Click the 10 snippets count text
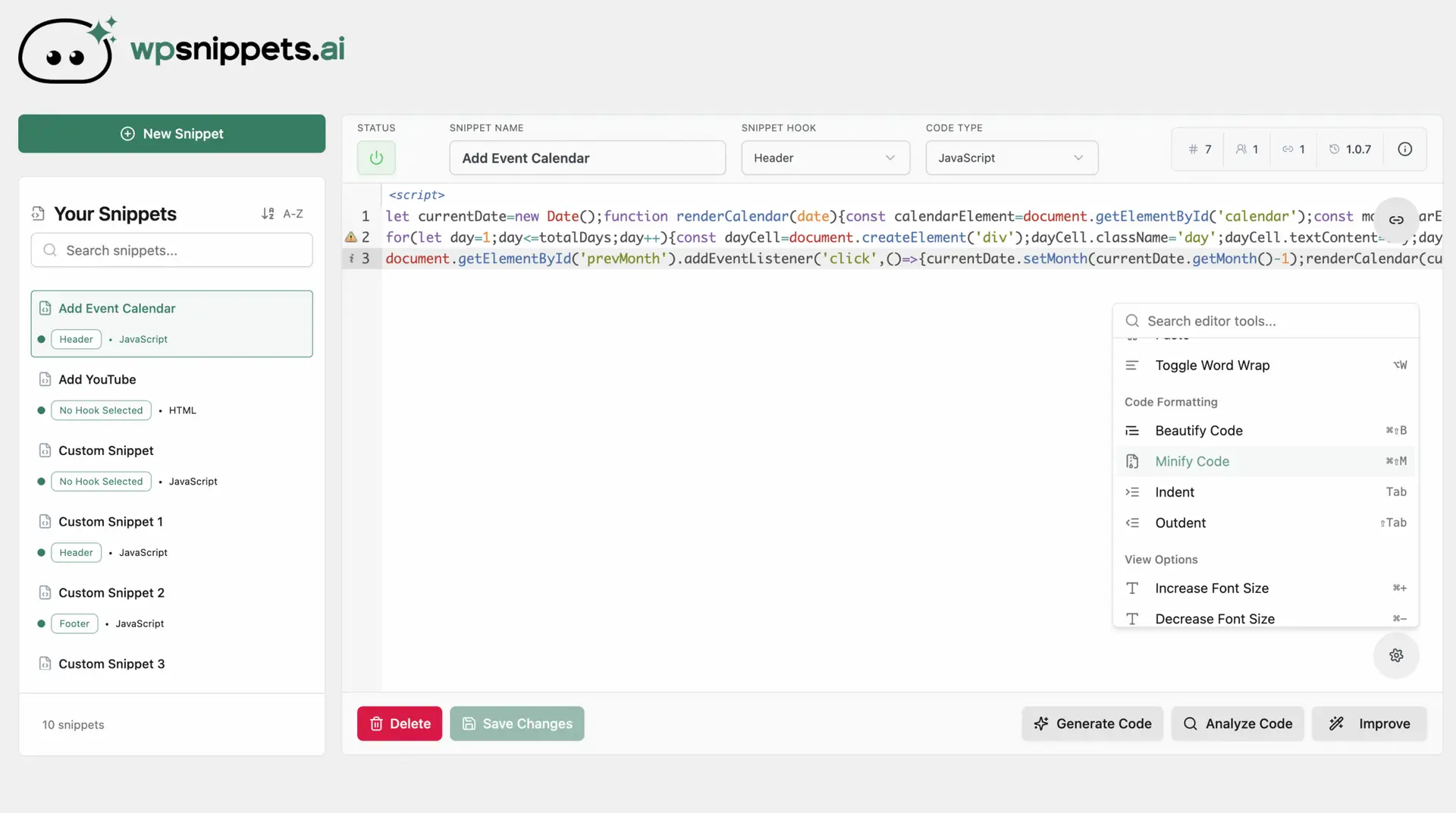Screen dimensions: 1456x813 [74, 725]
